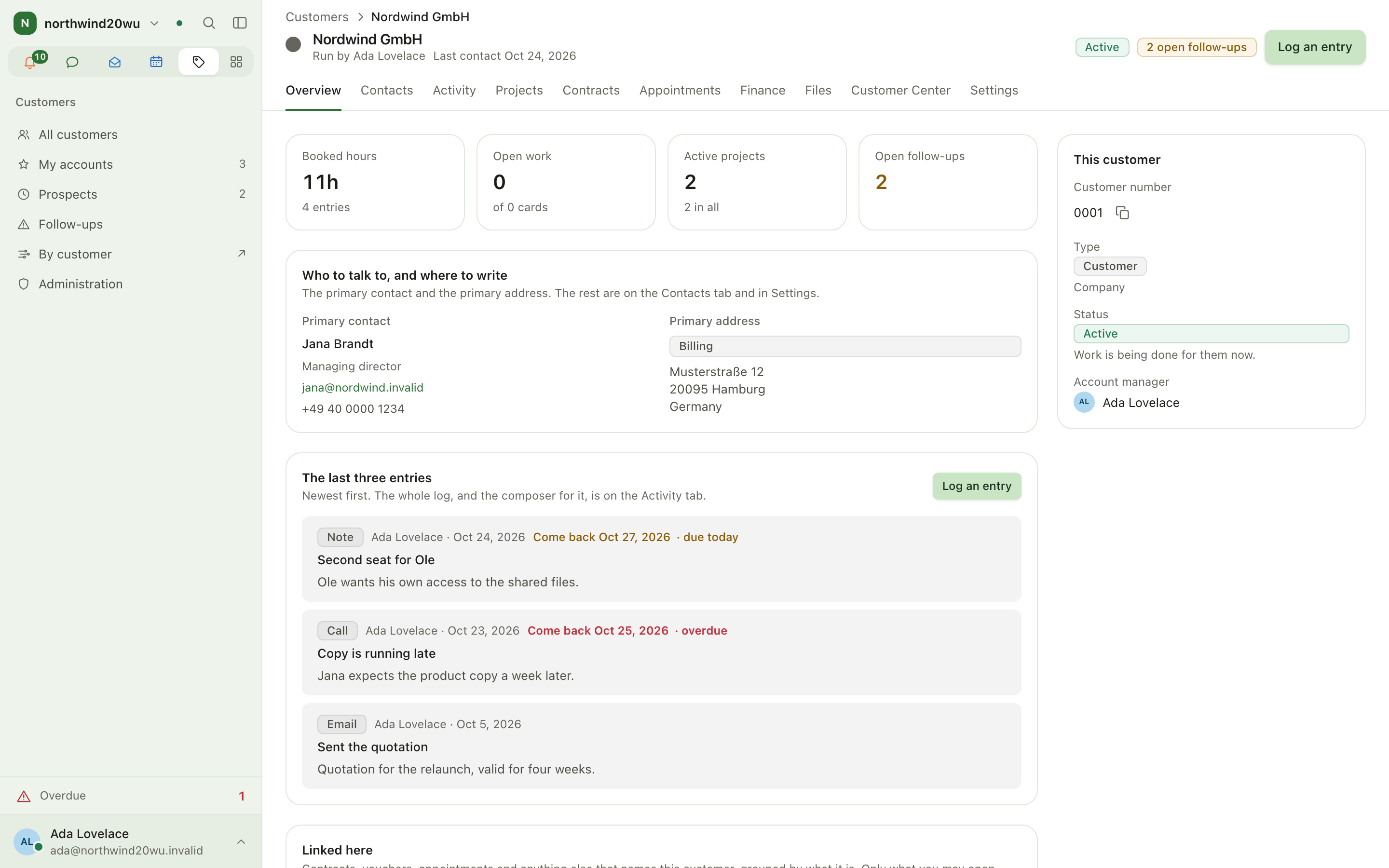The image size is (1389, 868).
Task: Open the notifications bell icon
Action: coord(30,62)
